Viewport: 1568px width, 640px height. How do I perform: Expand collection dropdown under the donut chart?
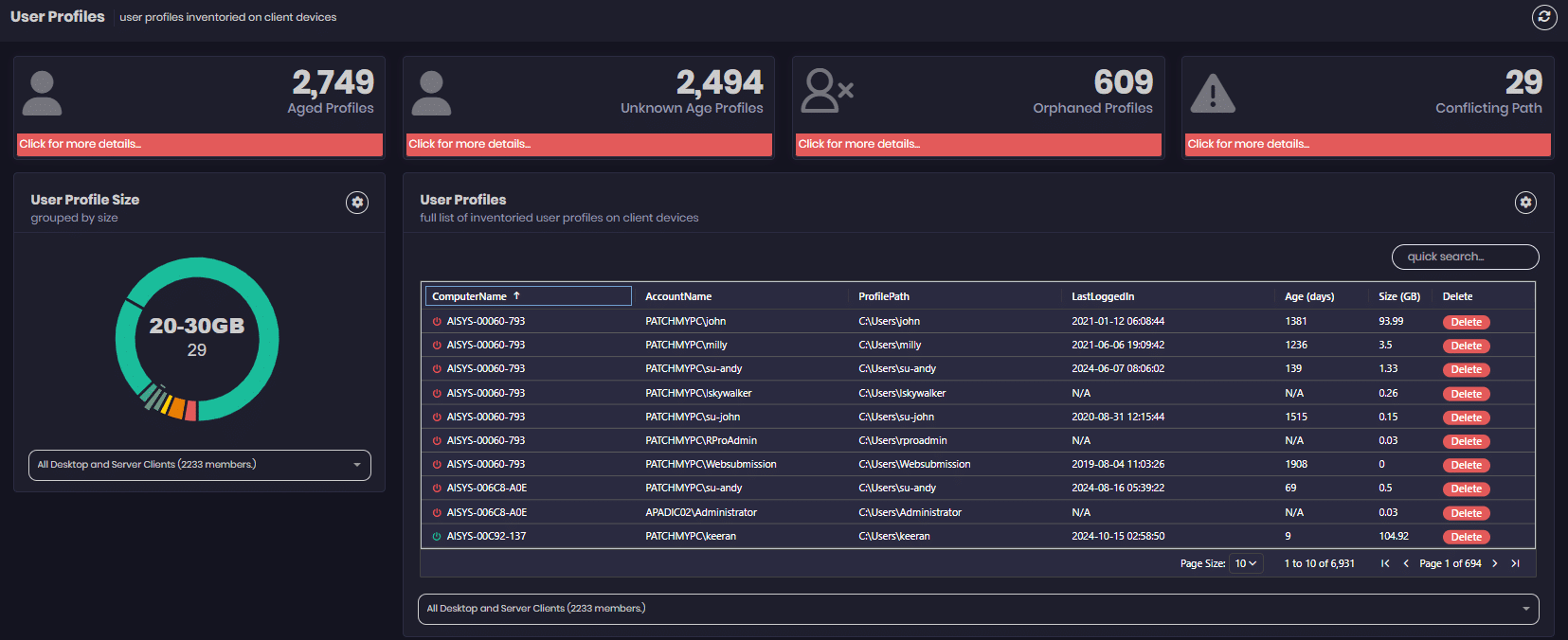point(200,465)
